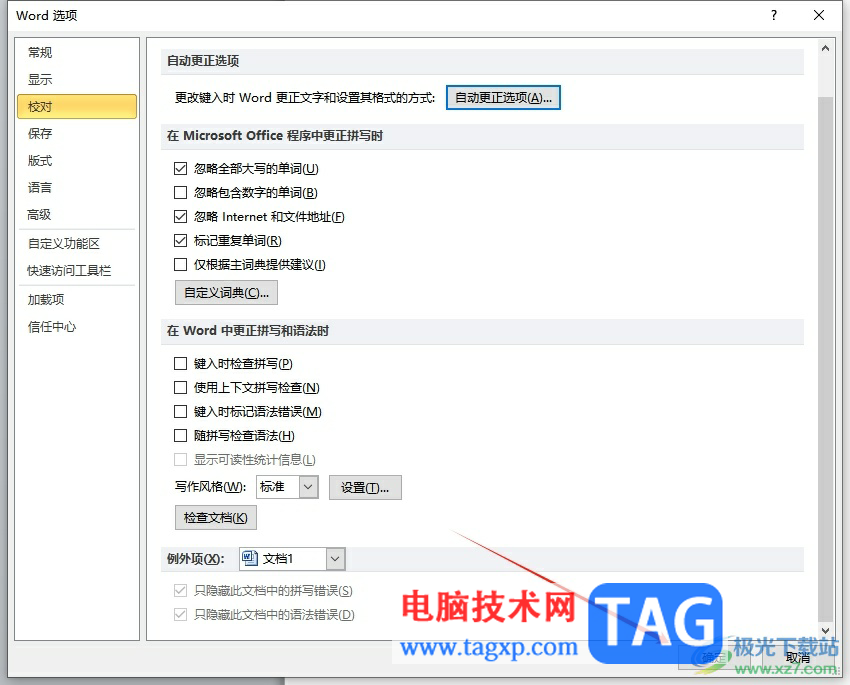
Task: Select the 校对 category
Action: 76,106
